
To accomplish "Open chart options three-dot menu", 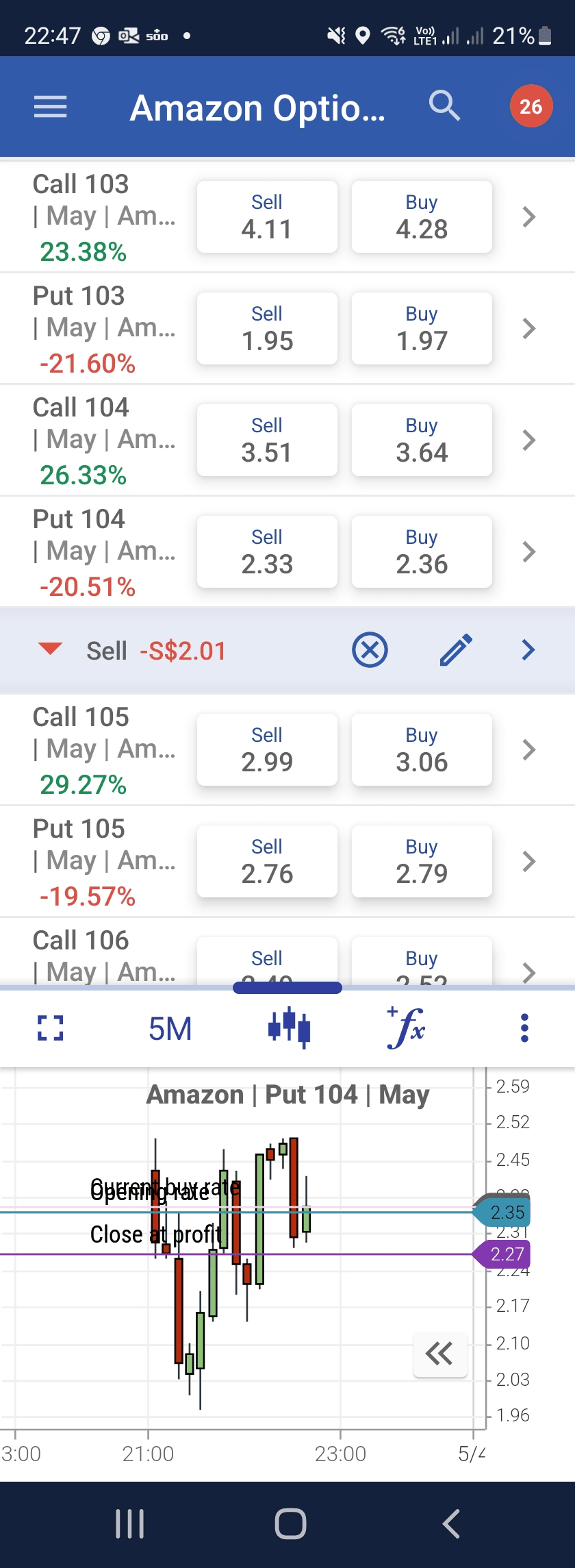I will pos(524,1028).
